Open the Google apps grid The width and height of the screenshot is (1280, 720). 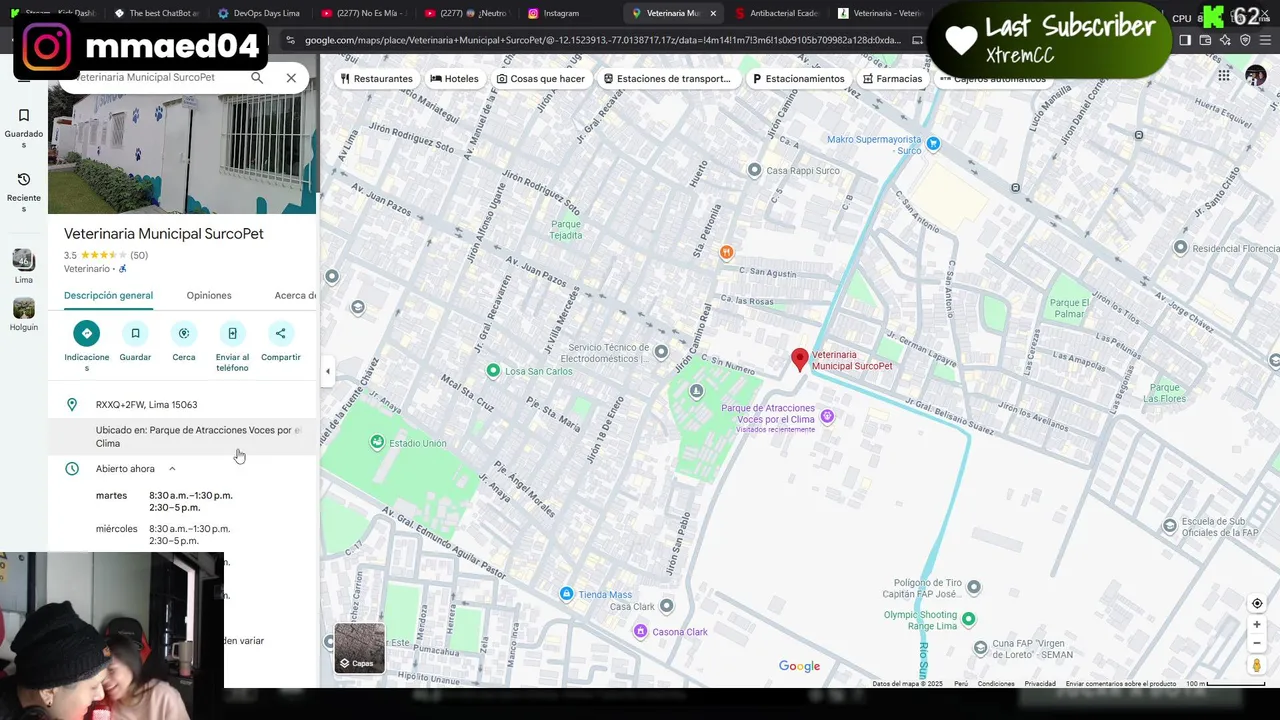click(1224, 75)
